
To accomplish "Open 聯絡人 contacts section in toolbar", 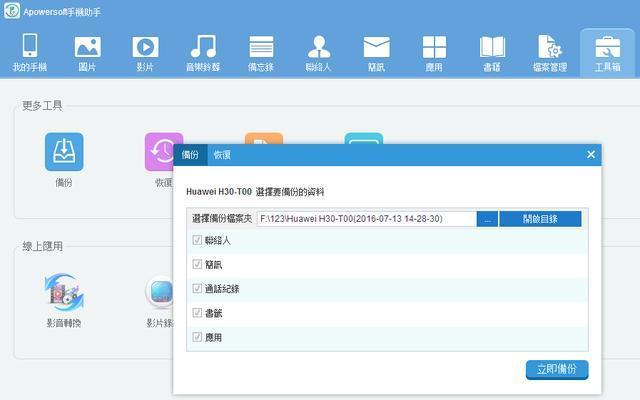I will click(319, 52).
